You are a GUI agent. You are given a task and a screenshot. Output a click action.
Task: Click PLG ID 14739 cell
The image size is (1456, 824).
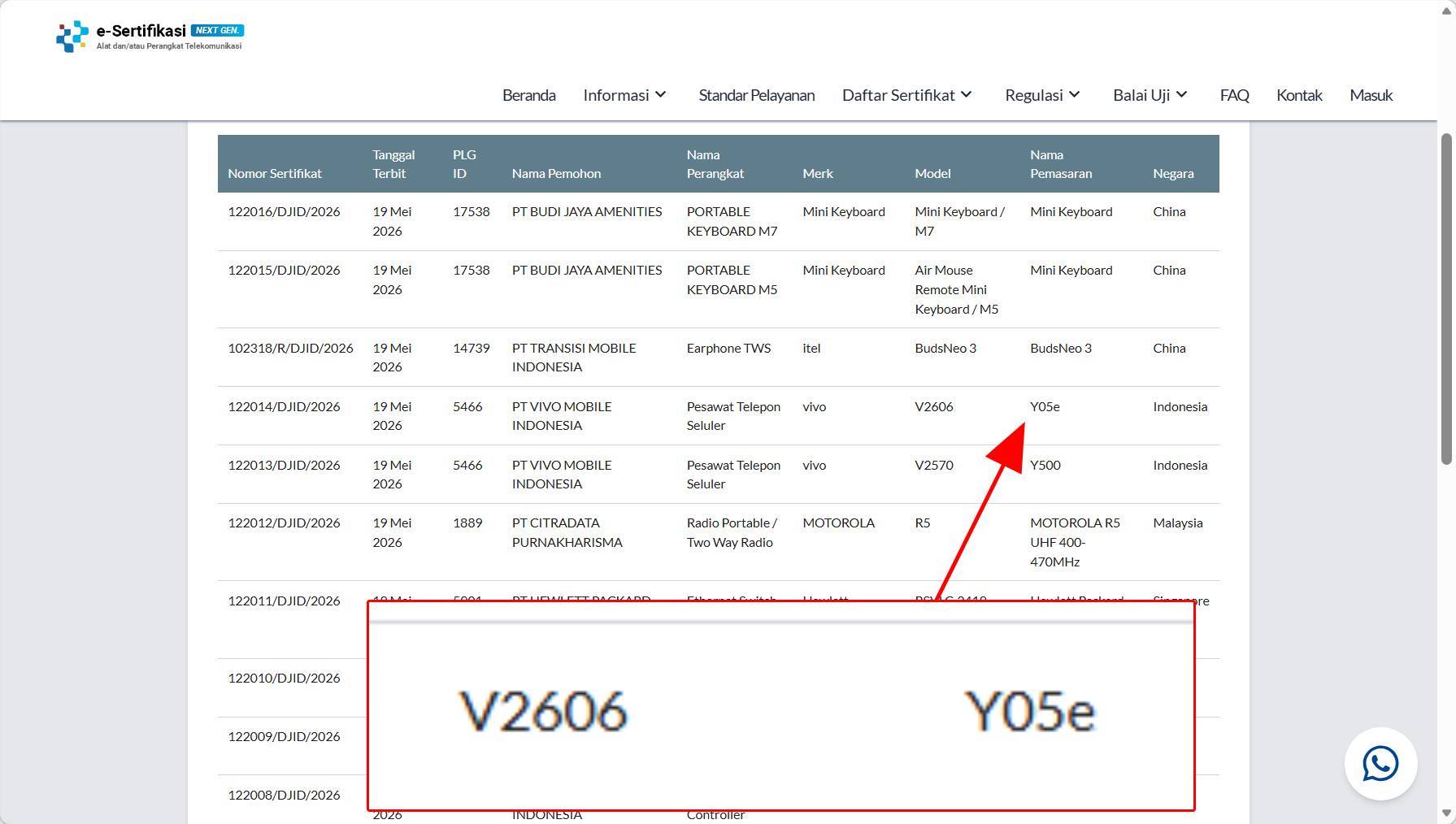[x=471, y=348]
